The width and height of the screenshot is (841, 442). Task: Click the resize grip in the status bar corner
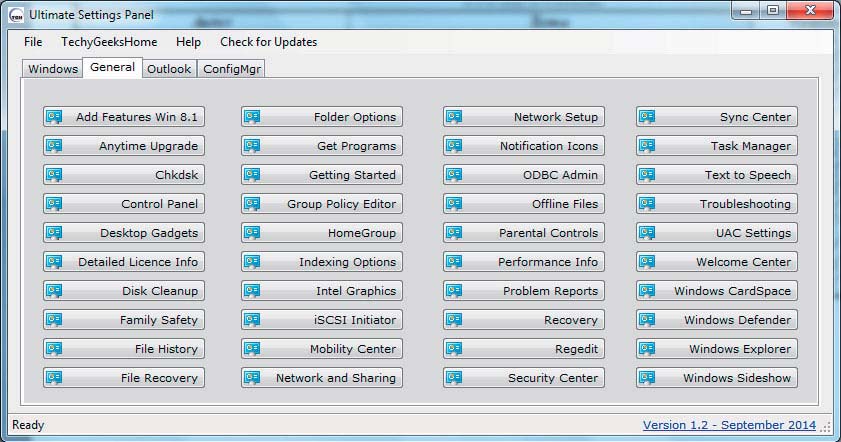826,427
